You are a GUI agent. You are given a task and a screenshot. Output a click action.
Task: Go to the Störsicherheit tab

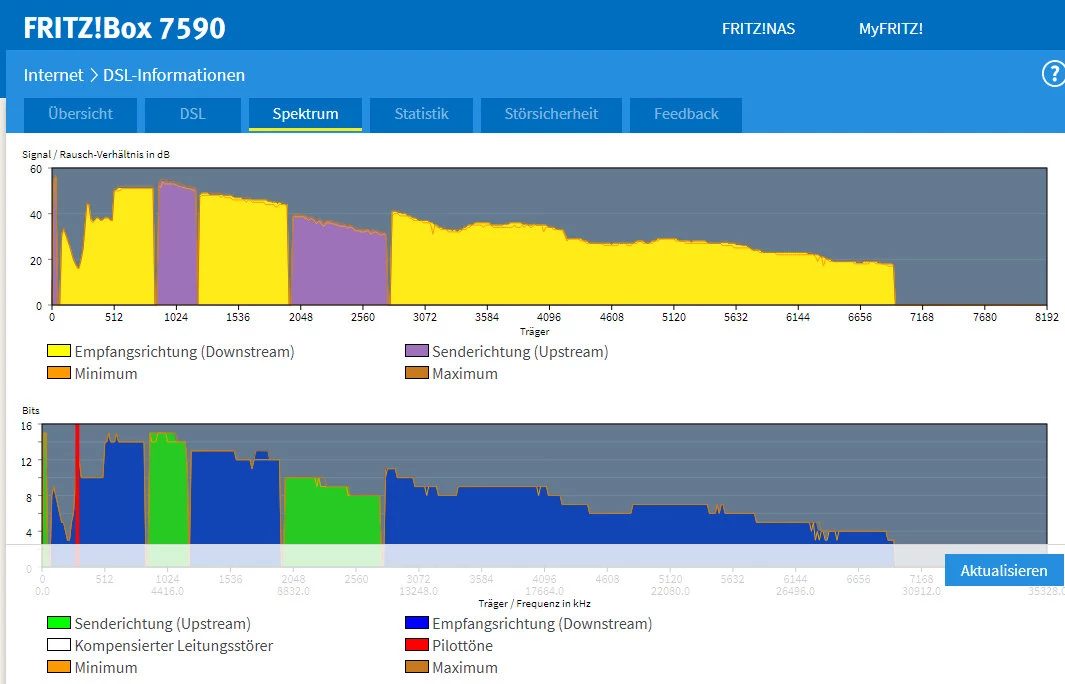click(x=551, y=114)
